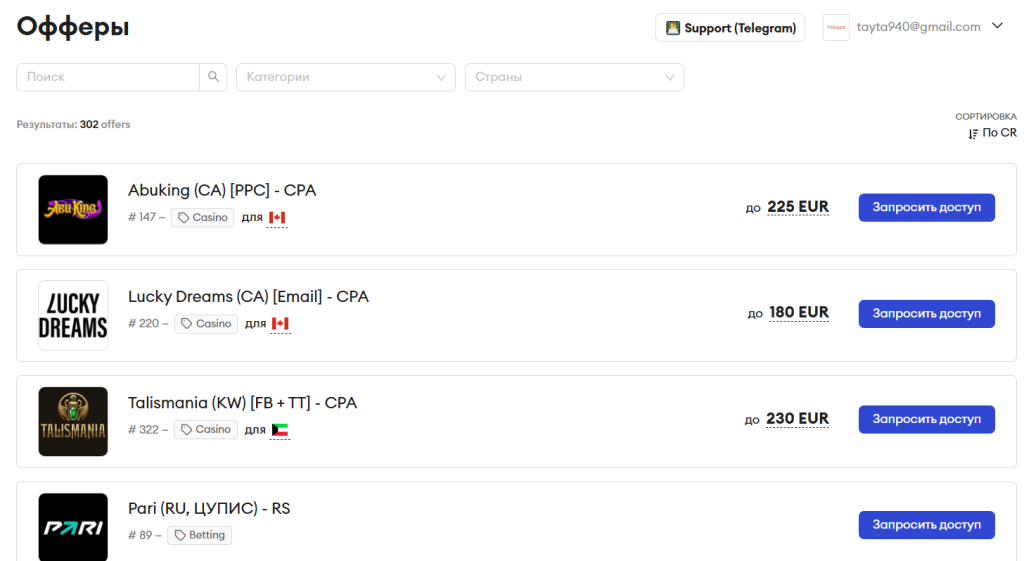The height and width of the screenshot is (561, 1024).
Task: Focus the Поиск search input field
Action: [x=108, y=77]
